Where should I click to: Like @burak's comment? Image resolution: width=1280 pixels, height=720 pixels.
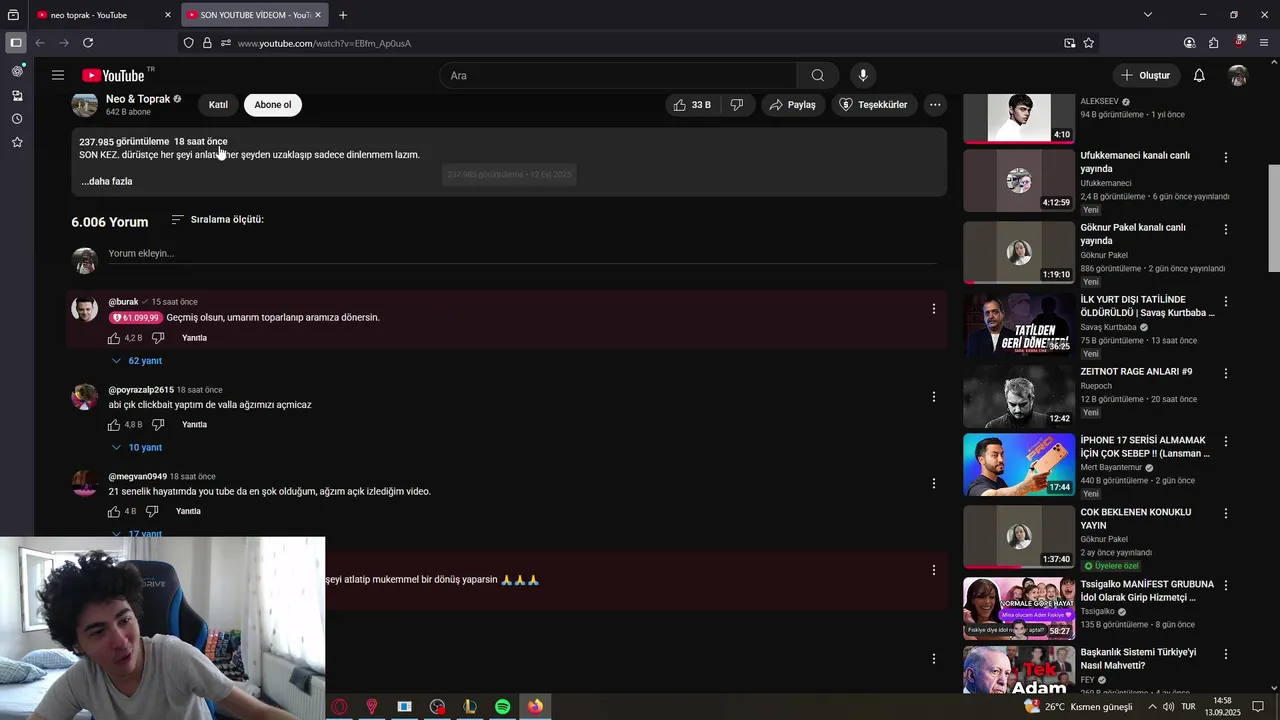(114, 338)
